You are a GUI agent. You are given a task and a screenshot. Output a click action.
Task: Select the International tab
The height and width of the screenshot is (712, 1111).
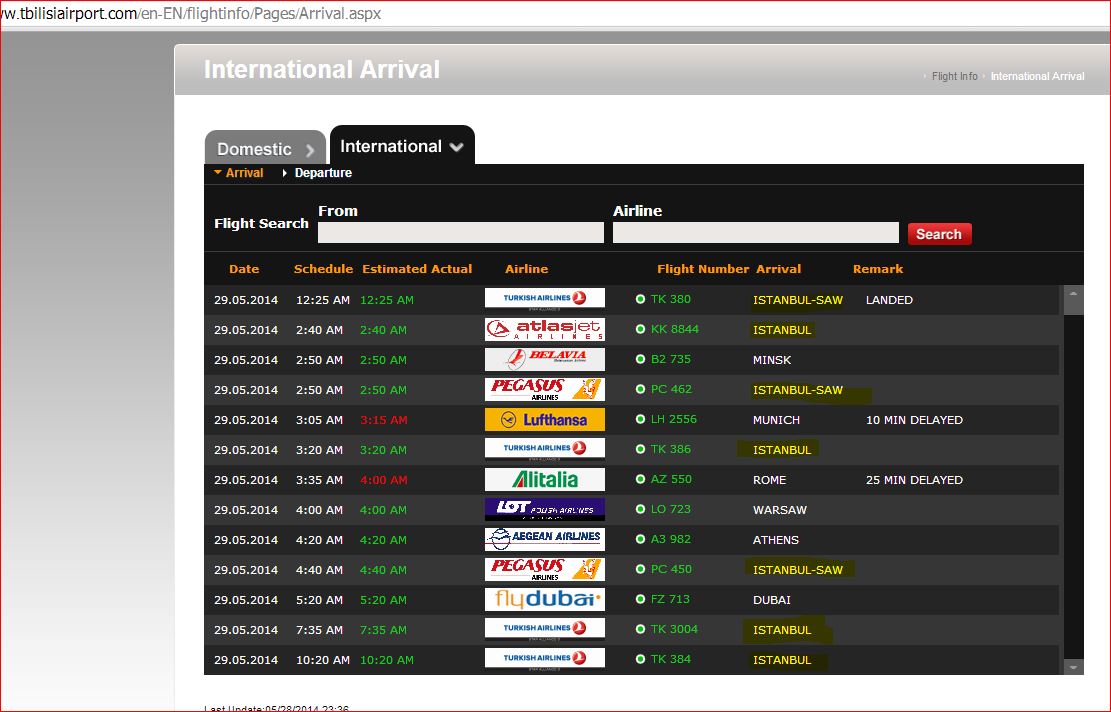[x=401, y=146]
